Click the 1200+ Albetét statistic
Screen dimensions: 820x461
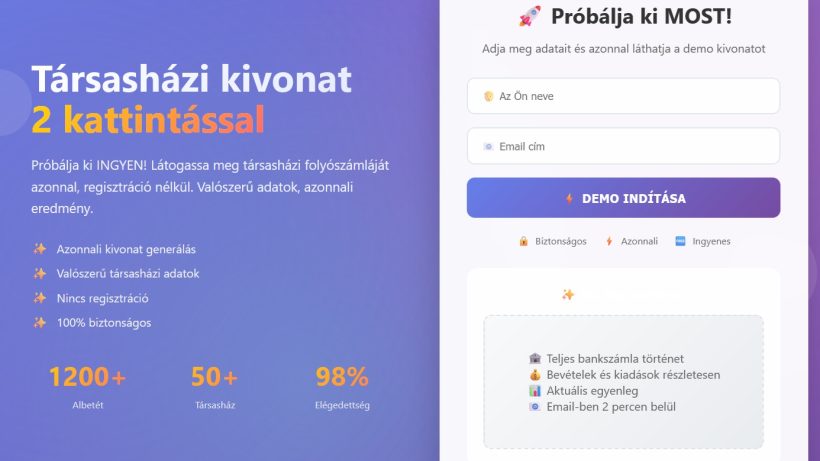[88, 387]
